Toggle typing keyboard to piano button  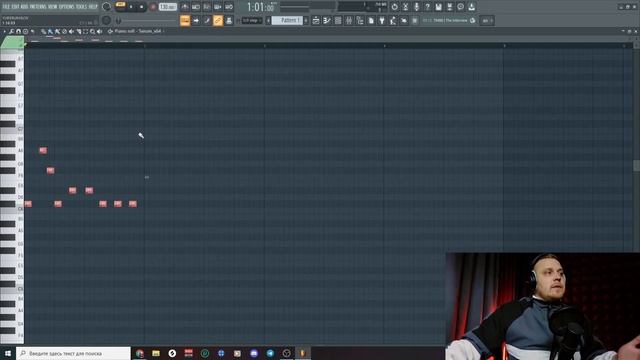pos(185,20)
